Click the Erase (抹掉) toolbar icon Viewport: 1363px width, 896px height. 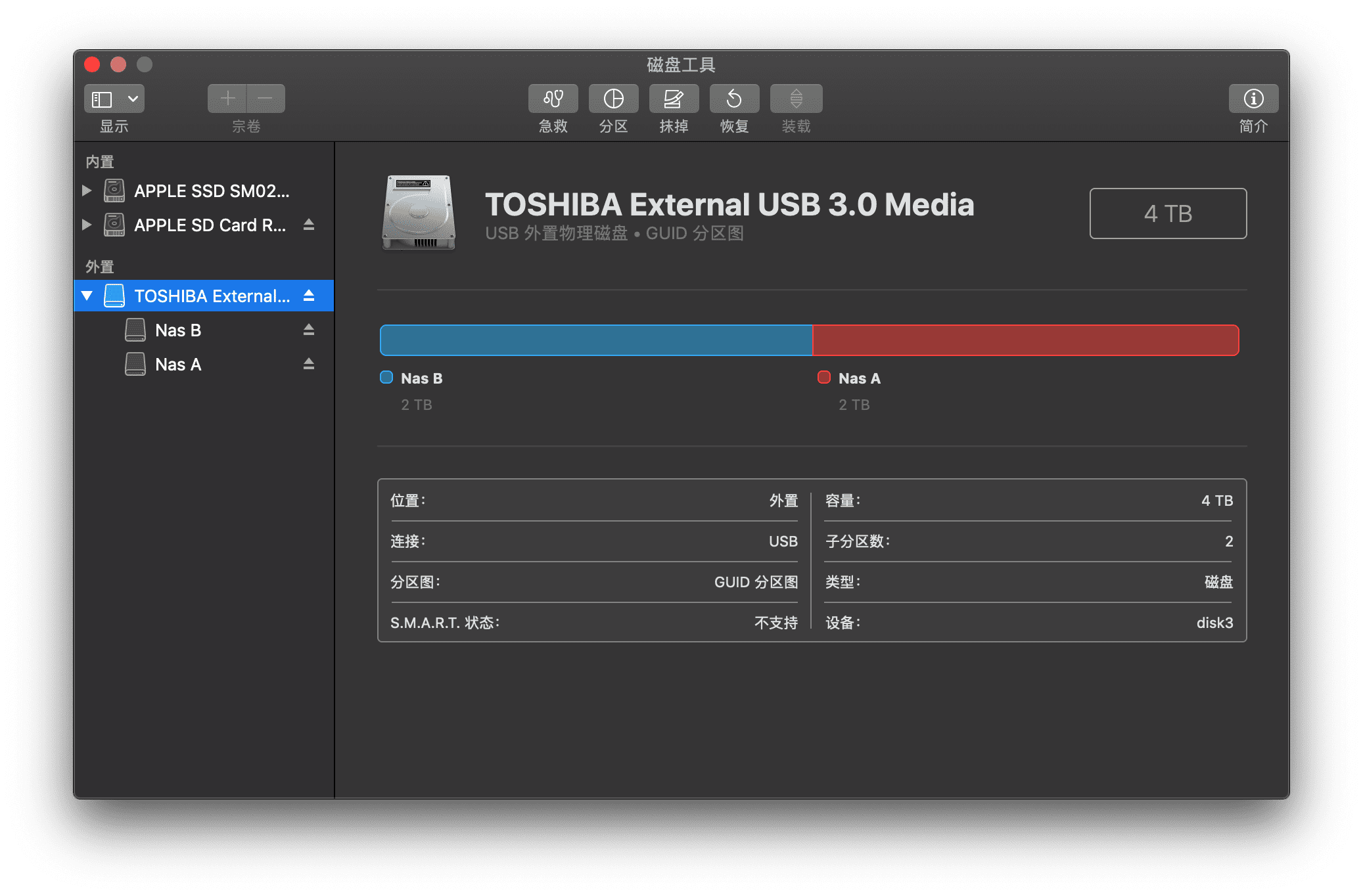pyautogui.click(x=674, y=99)
